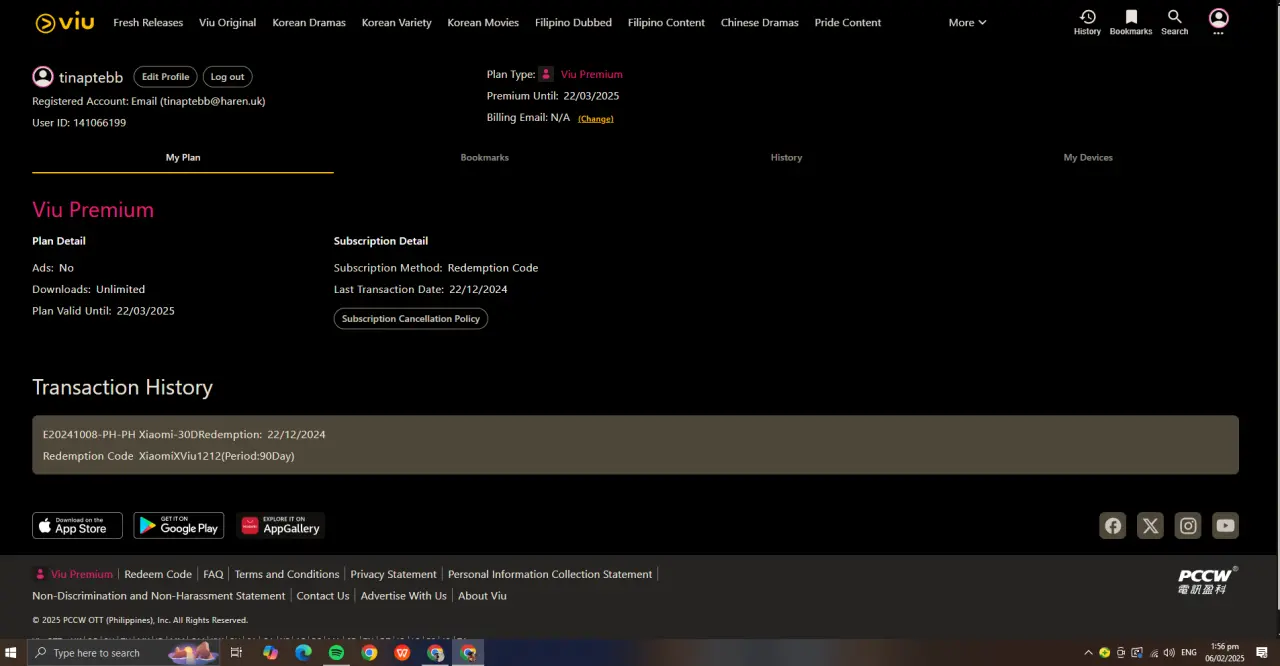Visit Viu's YouTube channel
This screenshot has height=666, width=1280.
(1226, 526)
